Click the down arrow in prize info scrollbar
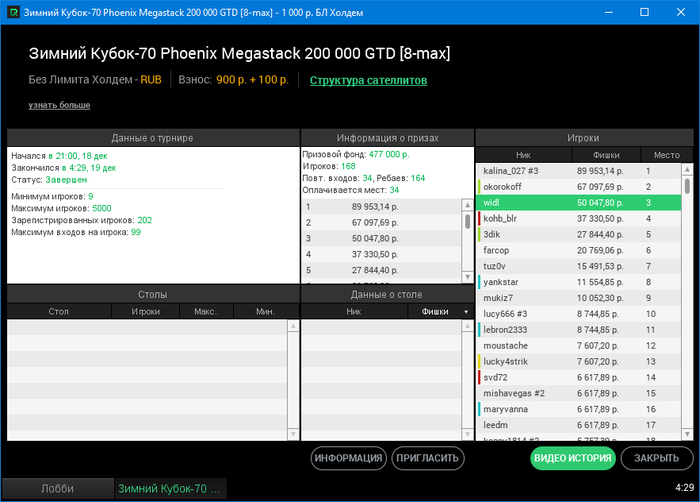700x502 pixels. pyautogui.click(x=467, y=277)
